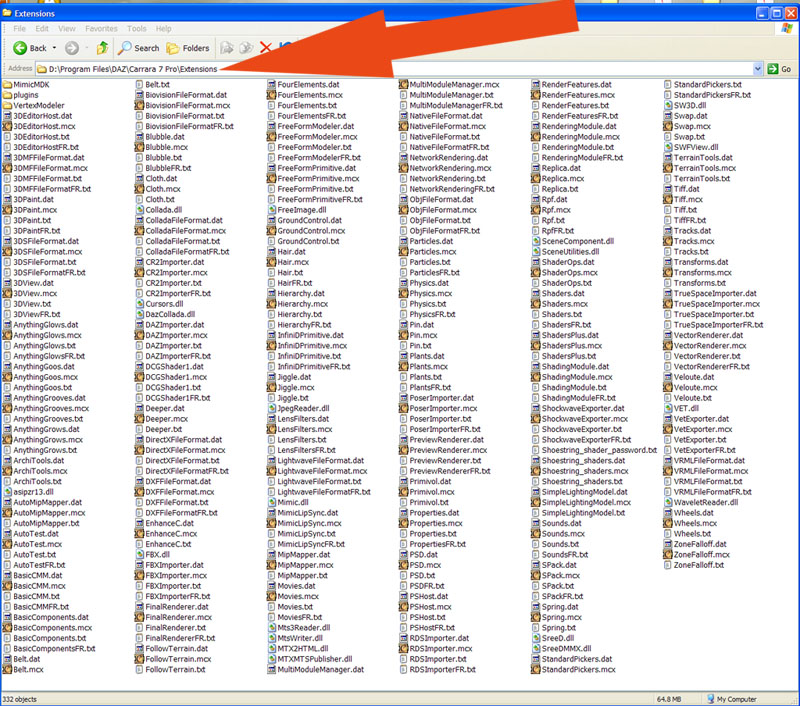Maximize the Extensions window

coord(776,13)
